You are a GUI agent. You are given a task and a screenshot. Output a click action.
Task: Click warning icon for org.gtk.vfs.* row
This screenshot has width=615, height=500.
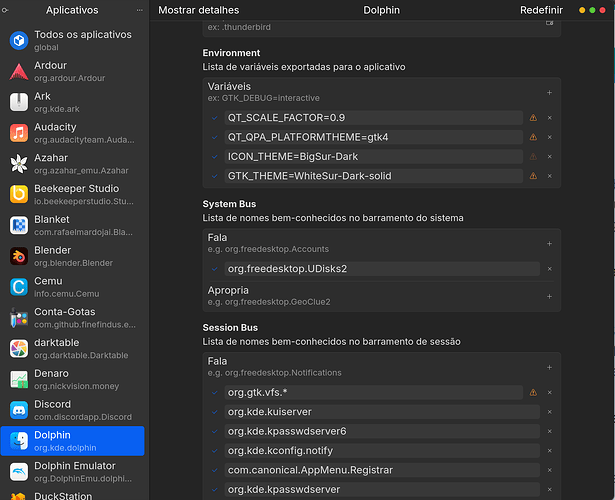533,393
